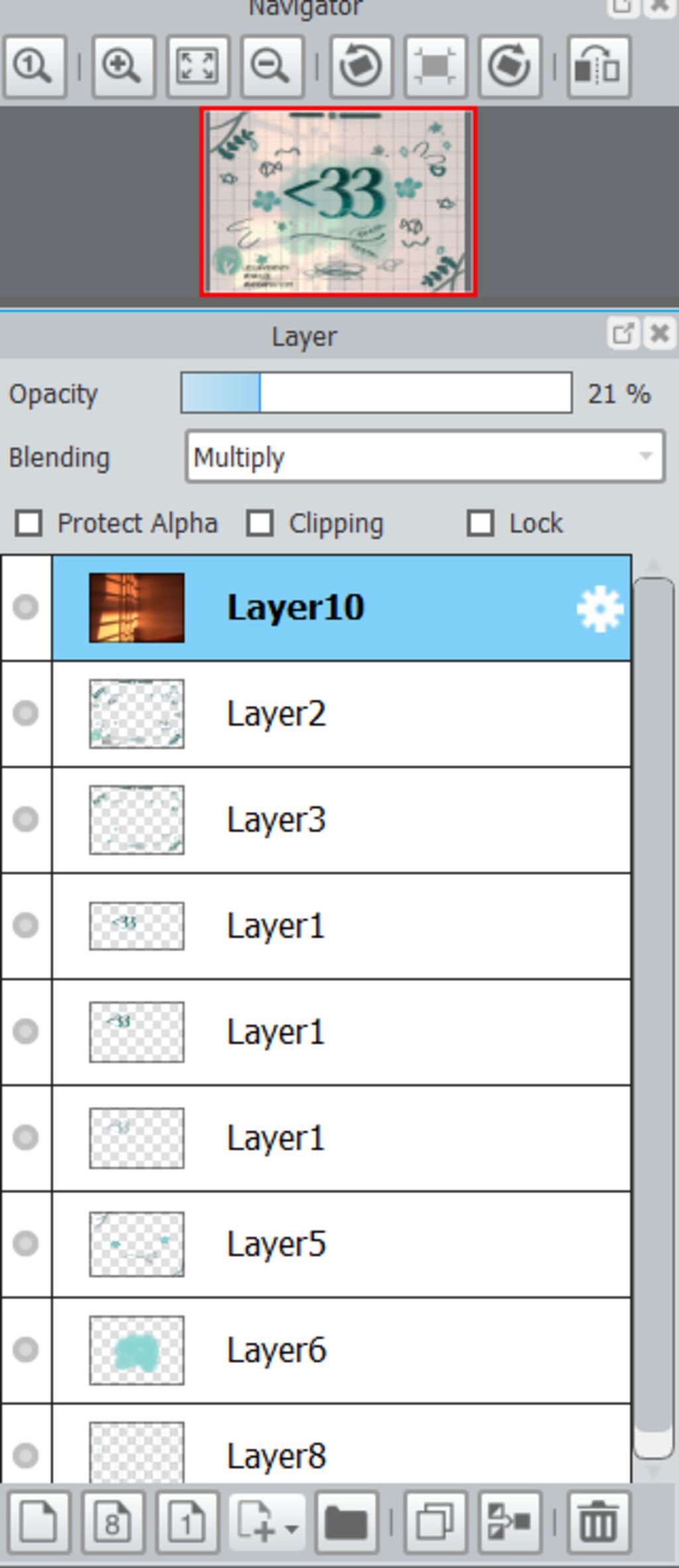Viewport: 679px width, 1568px height.
Task: Duplicate the current layer
Action: (436, 1522)
